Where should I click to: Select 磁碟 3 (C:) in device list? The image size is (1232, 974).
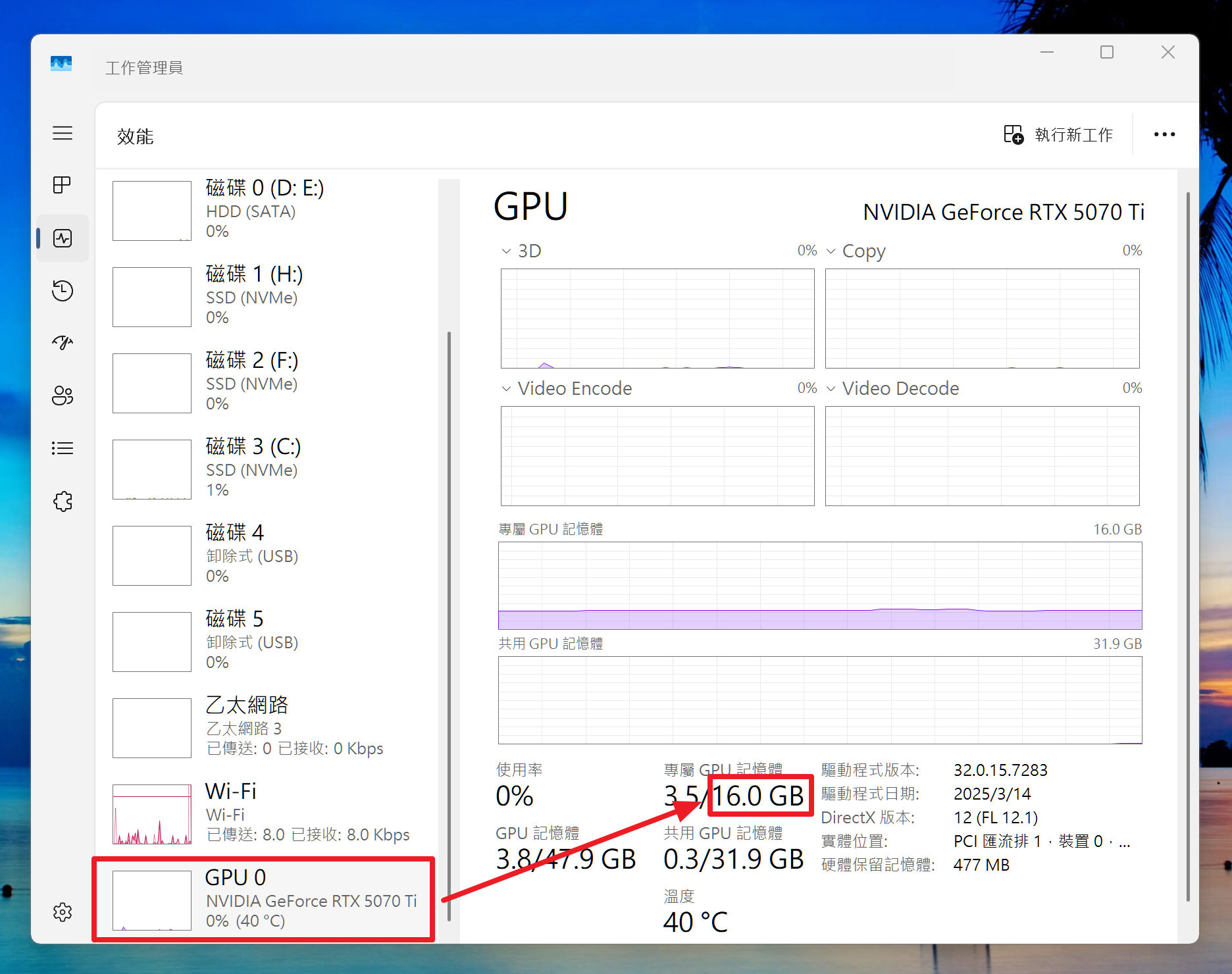[x=263, y=468]
